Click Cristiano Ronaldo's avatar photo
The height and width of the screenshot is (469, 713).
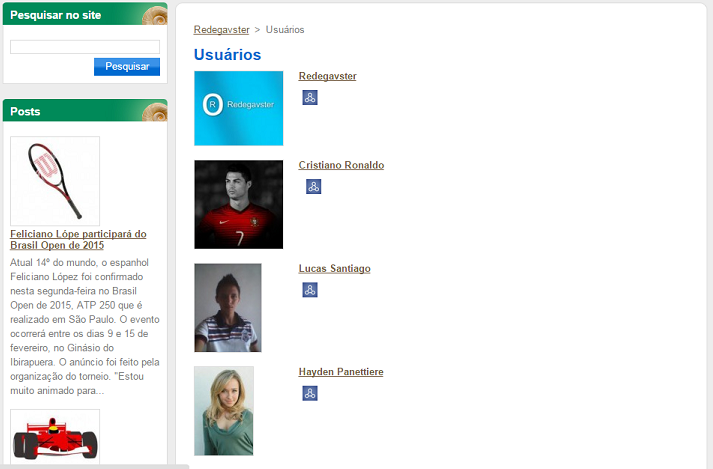coord(239,204)
